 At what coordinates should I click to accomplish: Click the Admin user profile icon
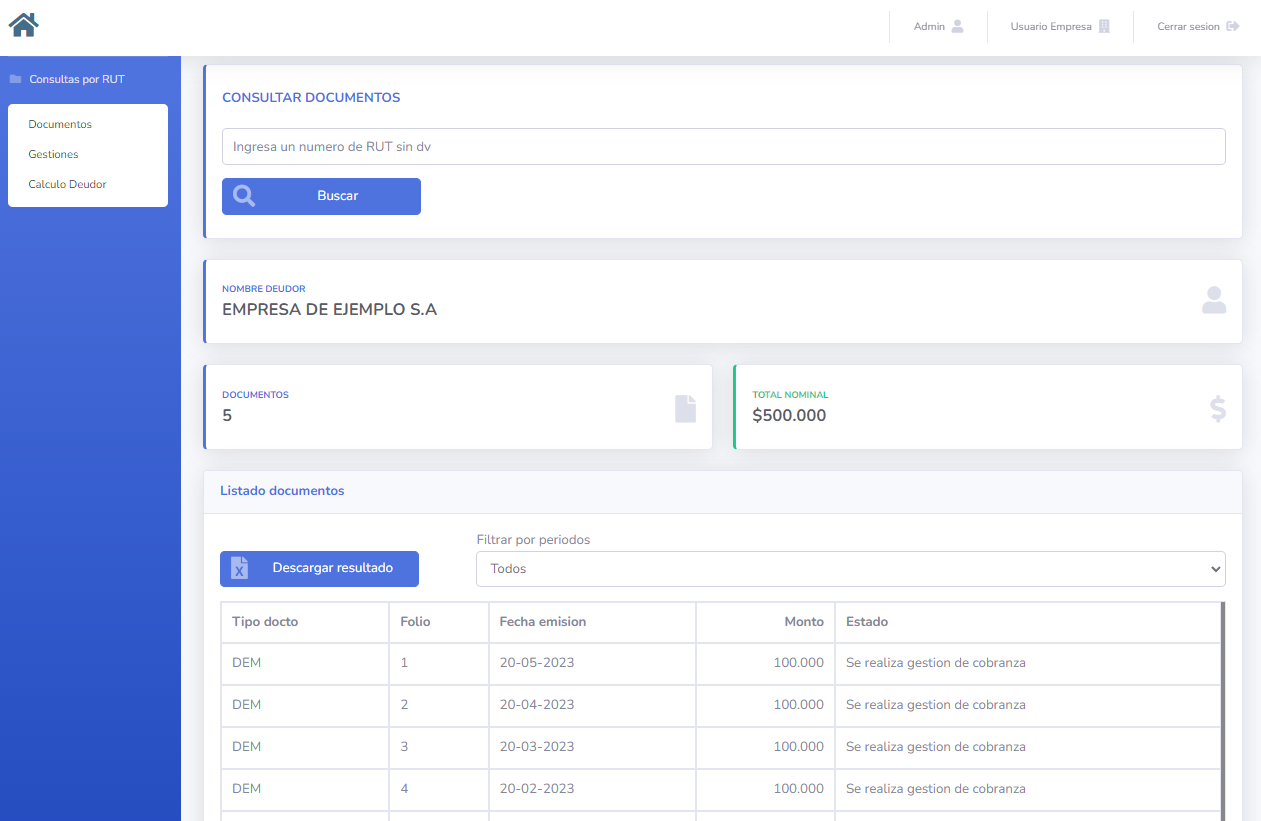[957, 26]
